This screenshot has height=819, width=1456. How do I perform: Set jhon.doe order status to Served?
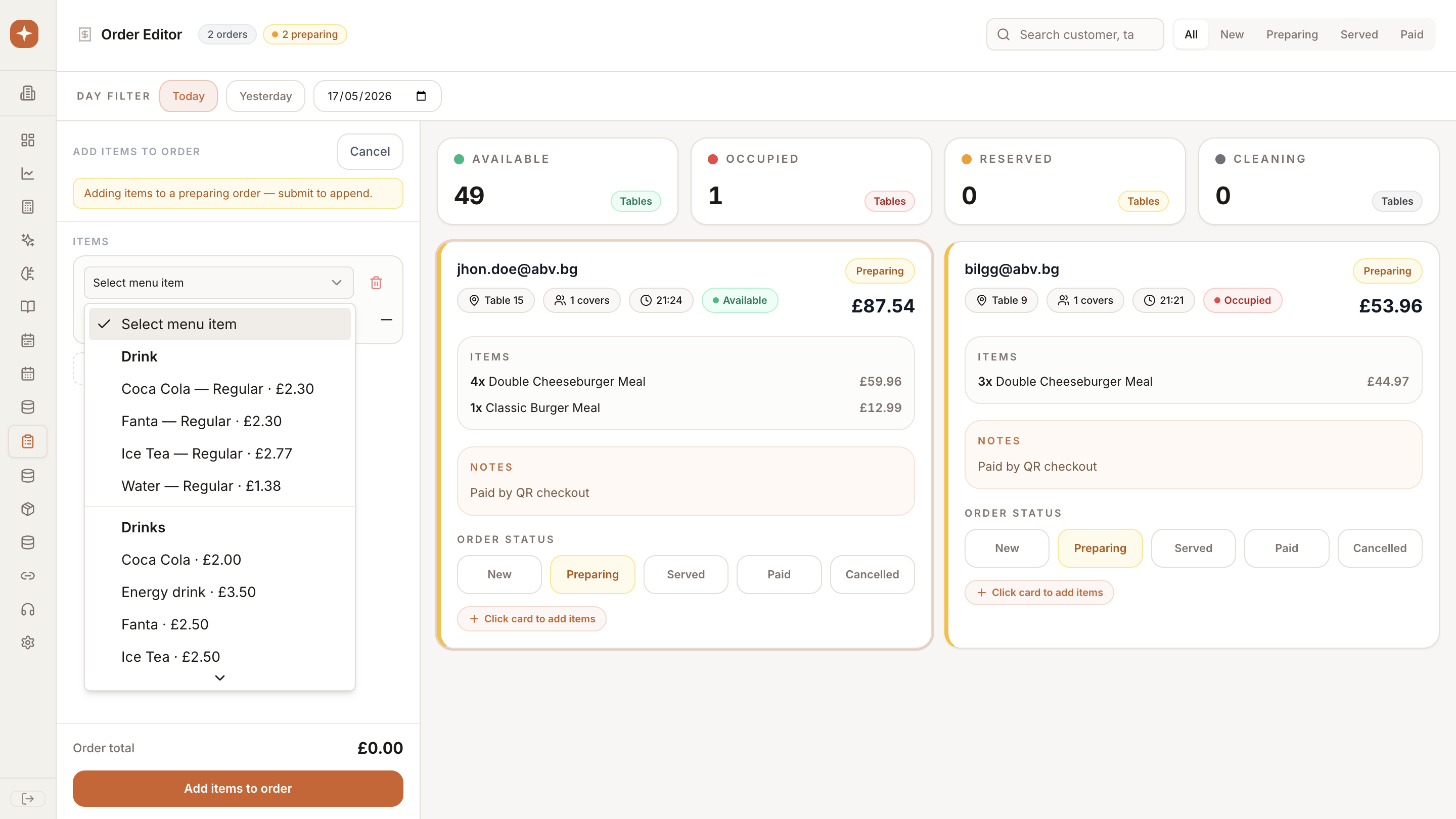pos(686,574)
